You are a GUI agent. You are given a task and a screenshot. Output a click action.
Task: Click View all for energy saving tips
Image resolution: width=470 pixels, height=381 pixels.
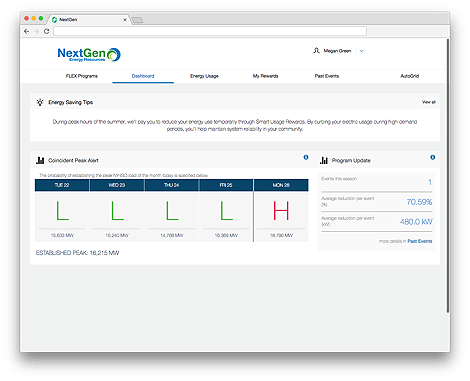(x=429, y=102)
